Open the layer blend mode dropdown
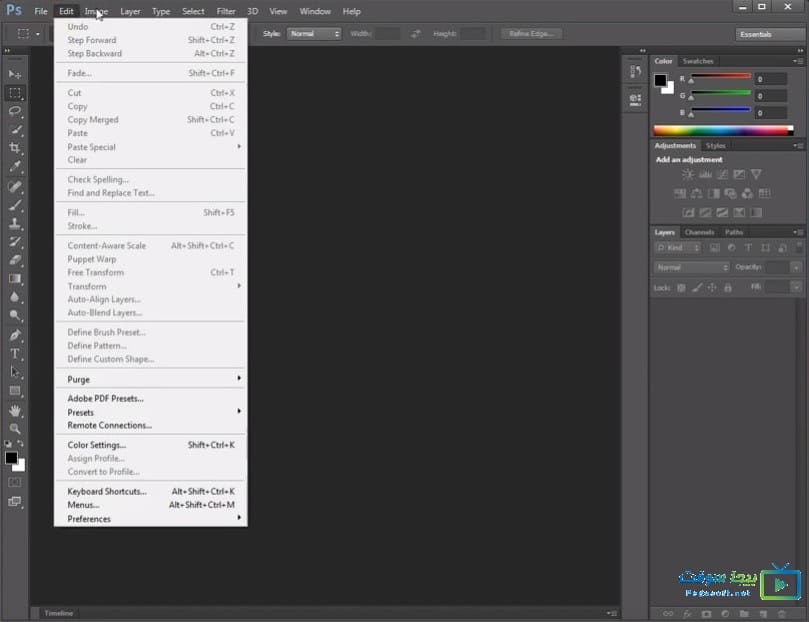Viewport: 809px width, 622px height. pos(691,267)
